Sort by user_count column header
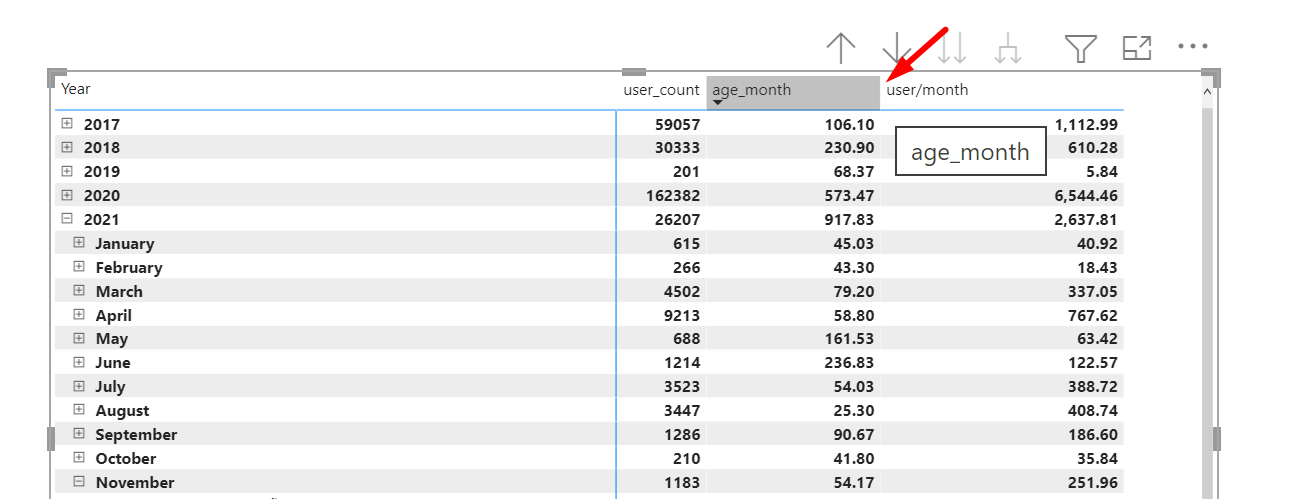1311x499 pixels. pos(661,90)
